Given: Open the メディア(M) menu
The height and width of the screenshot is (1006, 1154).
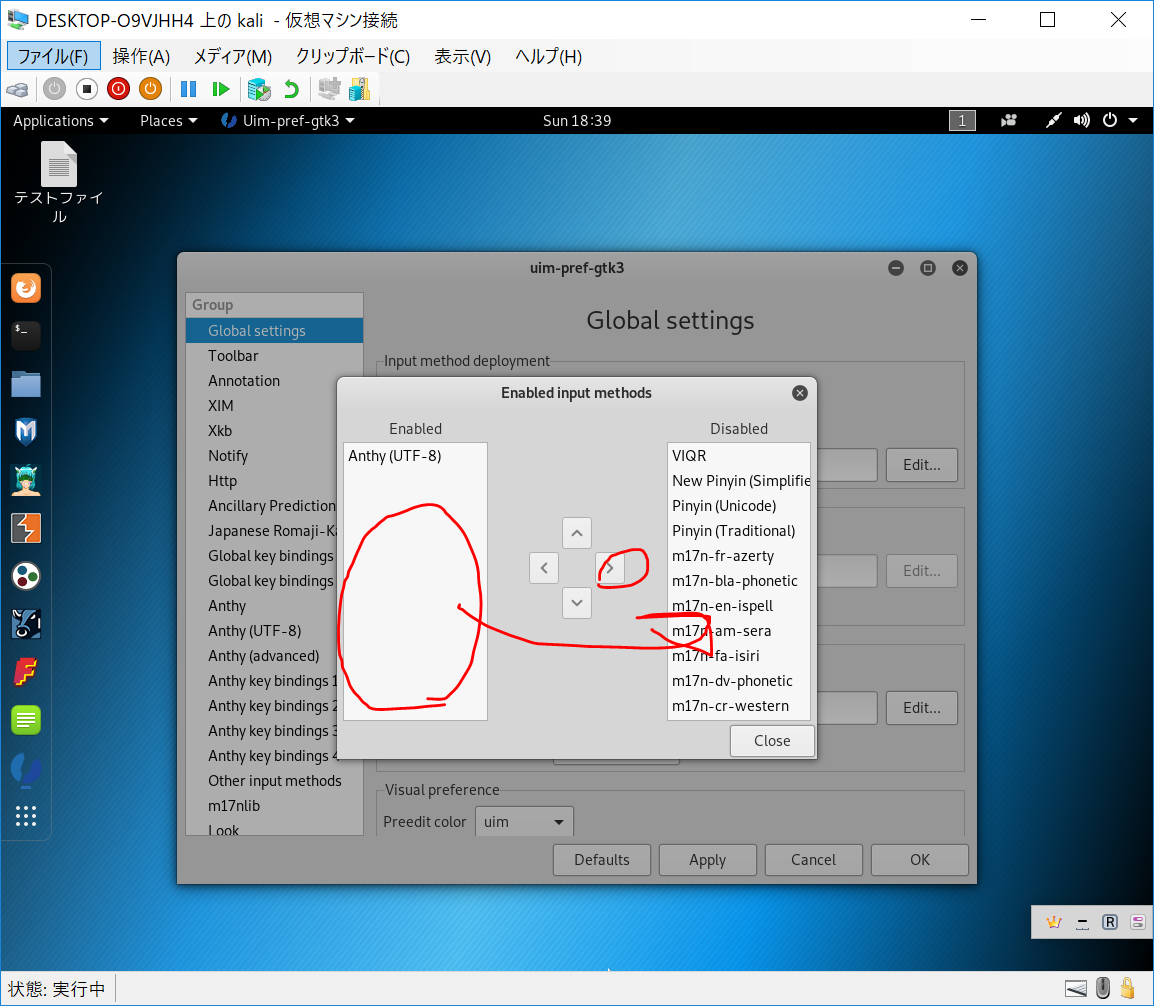Looking at the screenshot, I should (232, 57).
